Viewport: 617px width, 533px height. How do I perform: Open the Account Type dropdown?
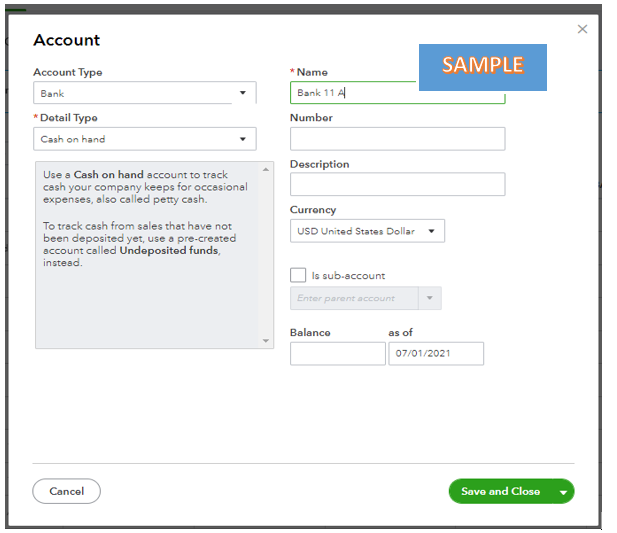click(144, 93)
